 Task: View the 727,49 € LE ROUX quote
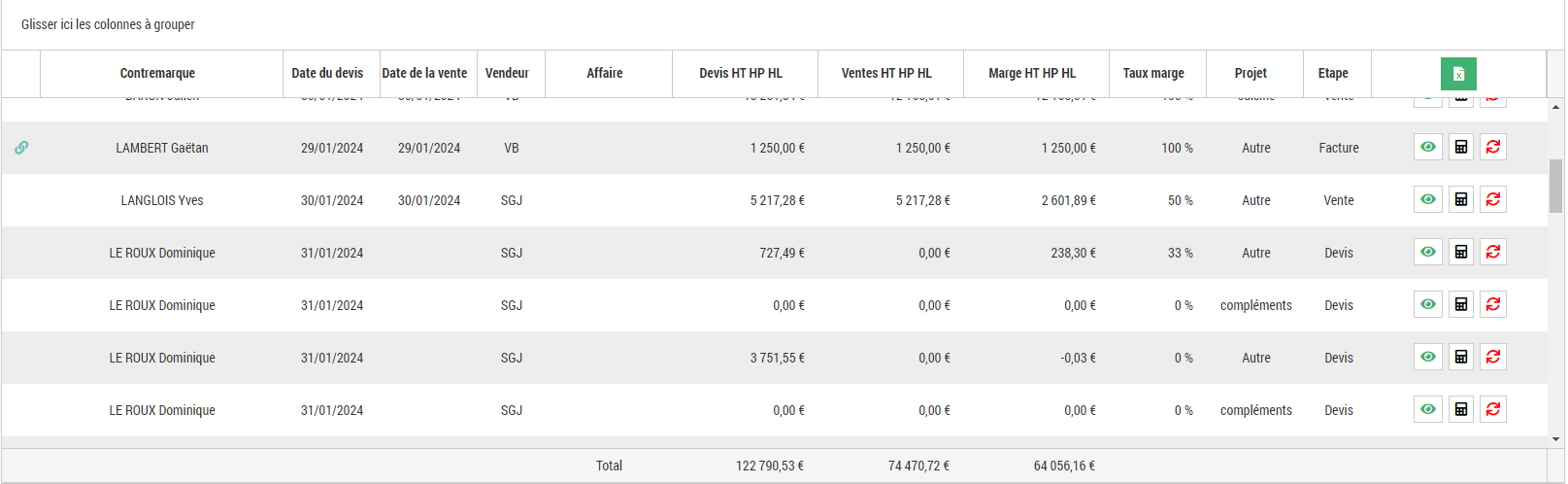(1427, 253)
